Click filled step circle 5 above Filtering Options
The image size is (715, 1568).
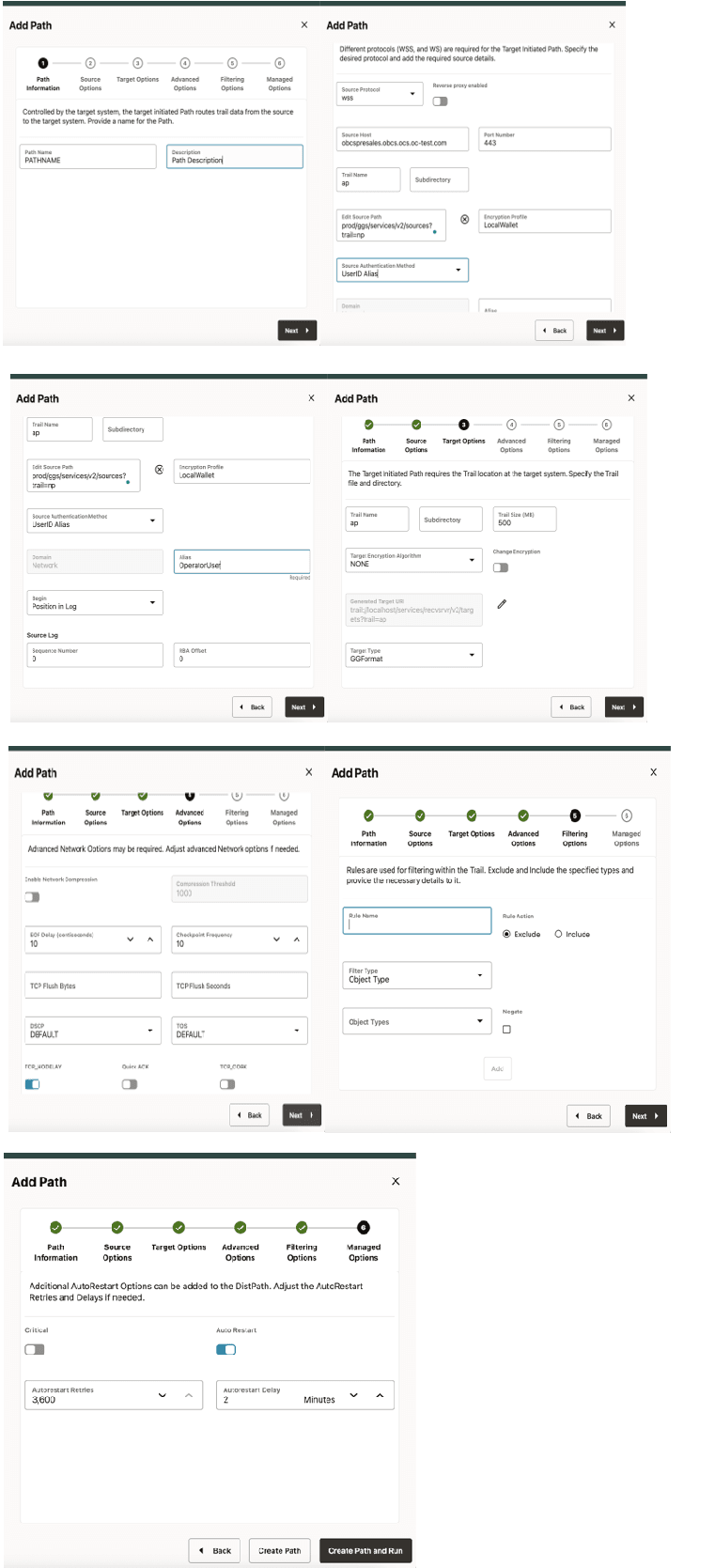tap(575, 815)
